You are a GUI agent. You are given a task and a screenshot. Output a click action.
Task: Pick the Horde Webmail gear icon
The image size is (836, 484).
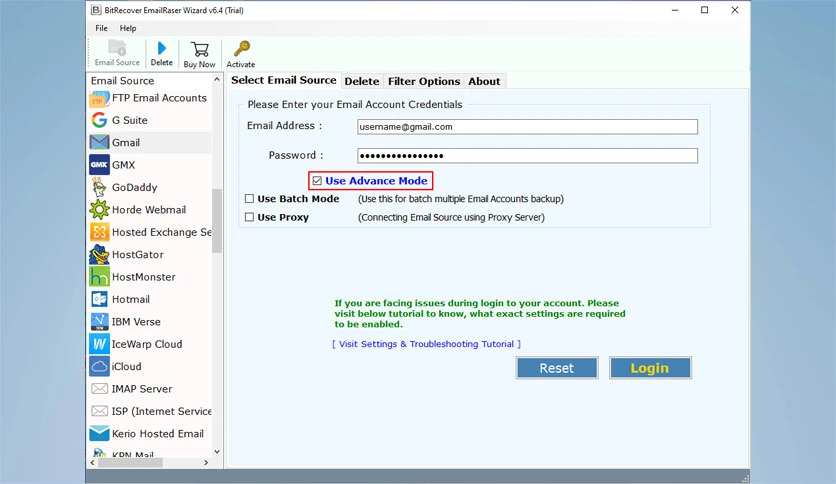(99, 210)
